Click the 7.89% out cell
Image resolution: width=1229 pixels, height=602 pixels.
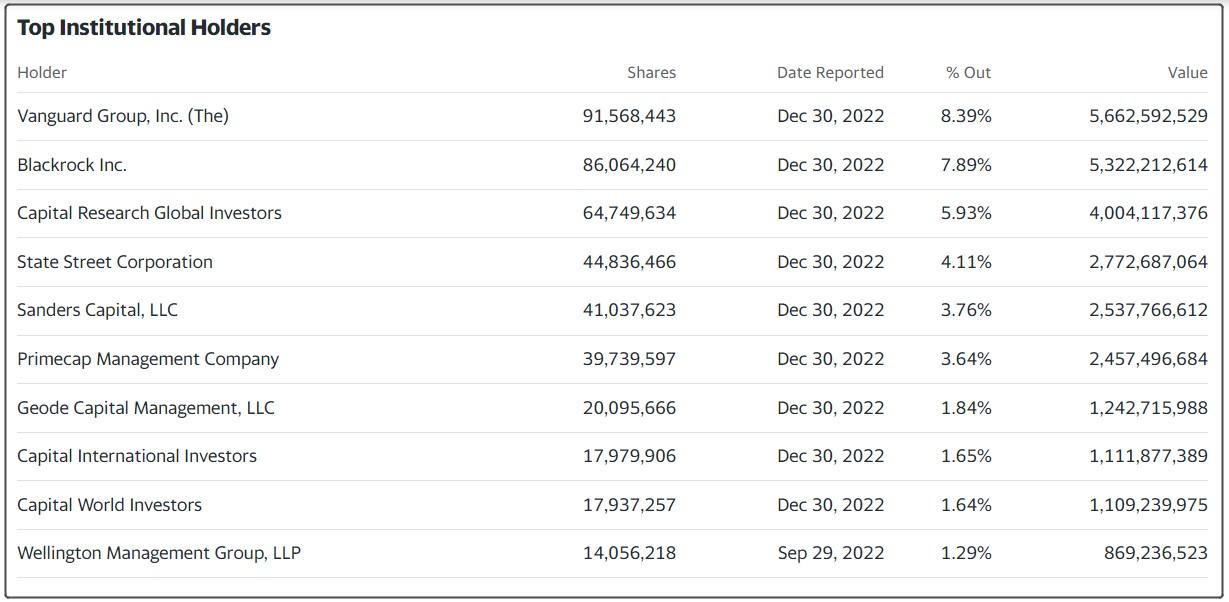coord(966,165)
